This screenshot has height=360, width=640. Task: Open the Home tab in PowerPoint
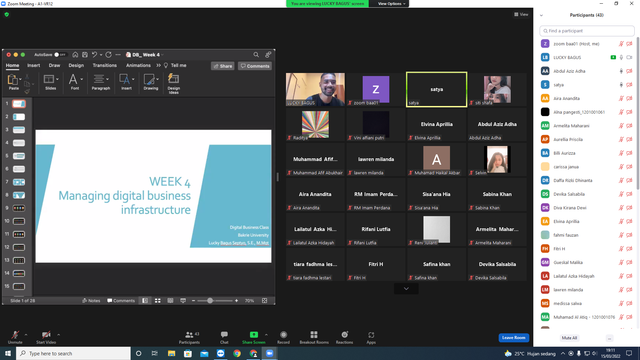click(12, 65)
